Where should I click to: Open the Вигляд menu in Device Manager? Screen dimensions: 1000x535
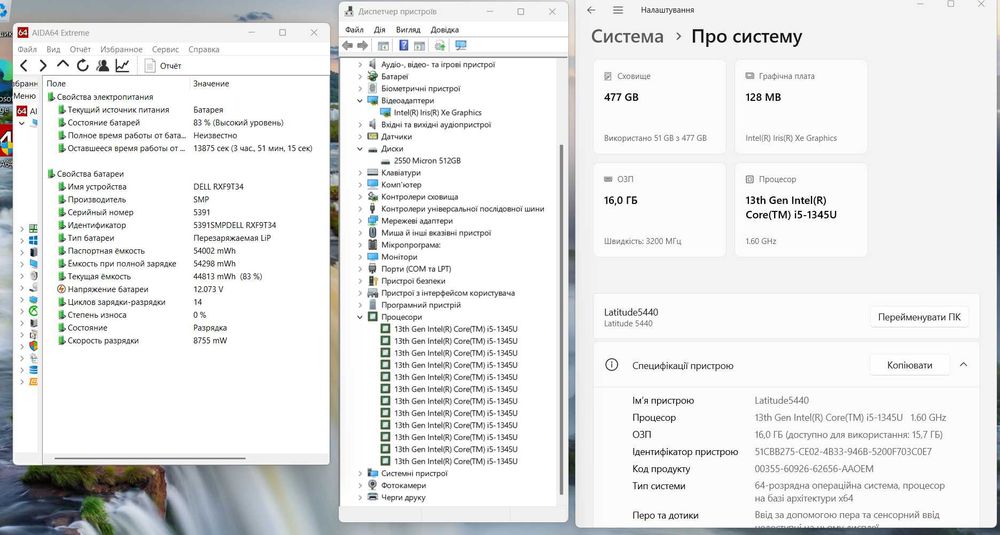408,30
